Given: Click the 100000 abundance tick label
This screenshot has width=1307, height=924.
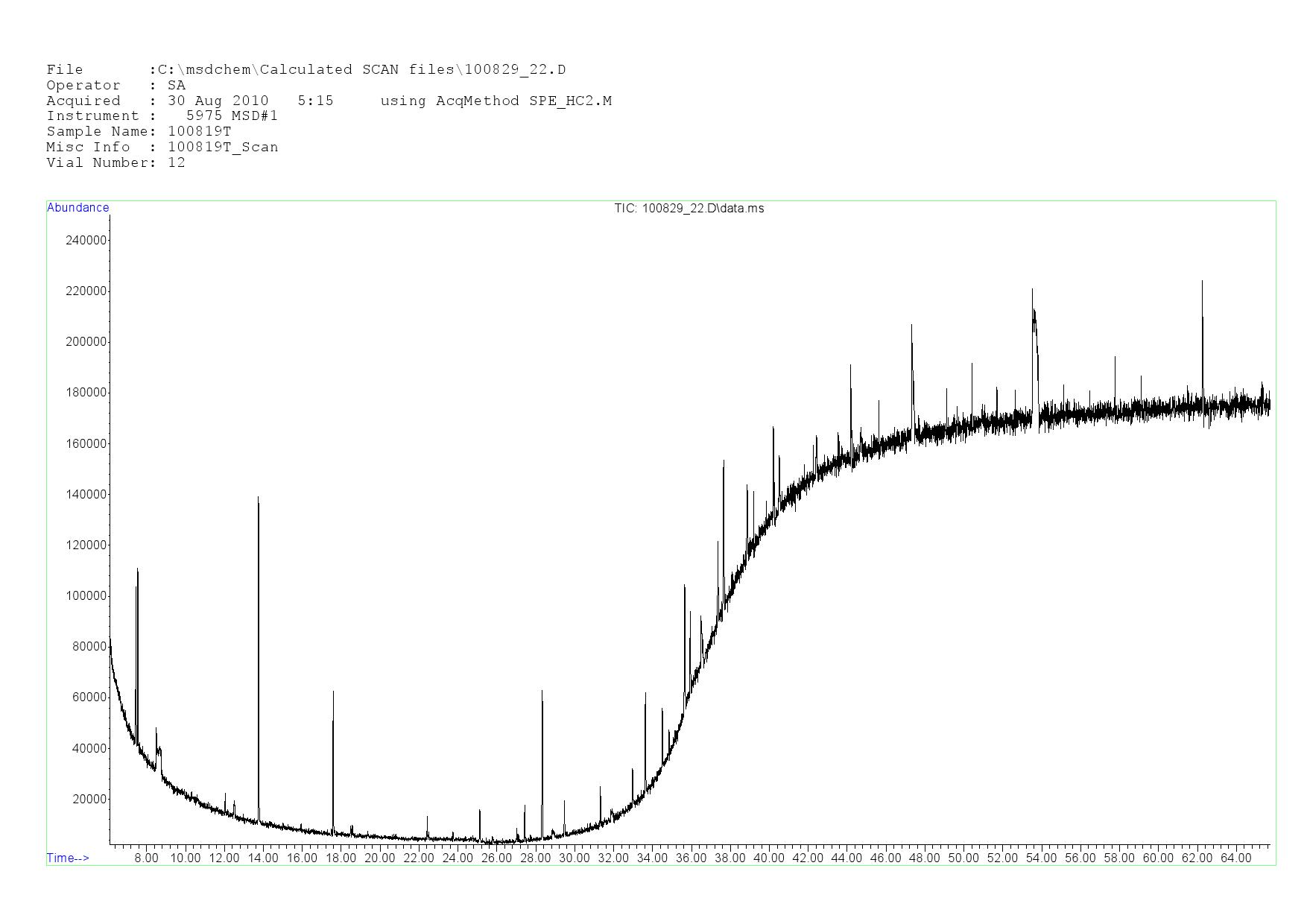Looking at the screenshot, I should pyautogui.click(x=86, y=596).
